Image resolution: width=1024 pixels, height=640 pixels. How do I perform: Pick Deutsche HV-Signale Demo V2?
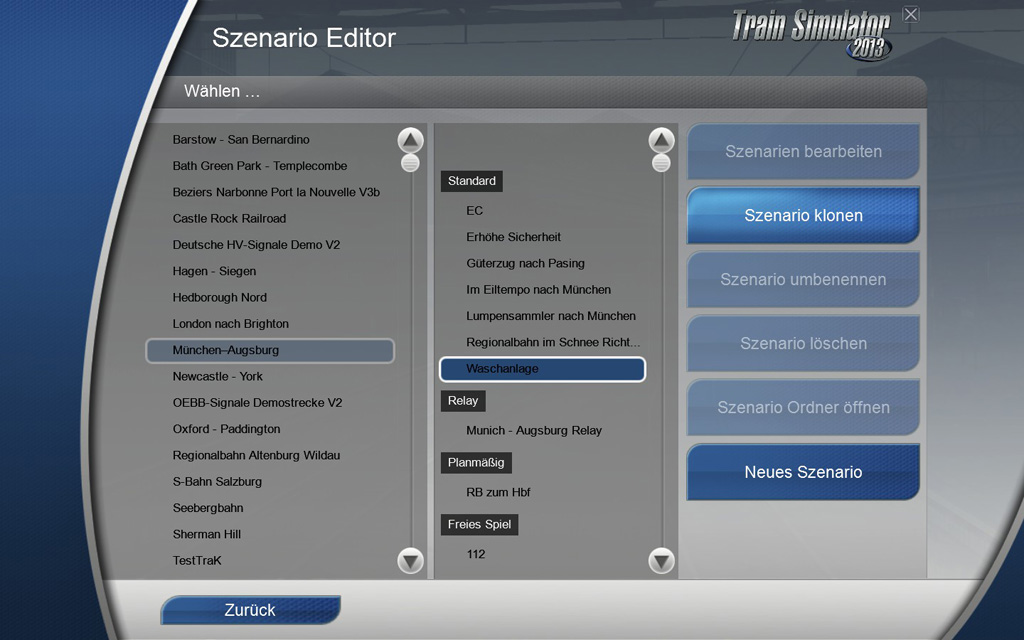tap(256, 245)
